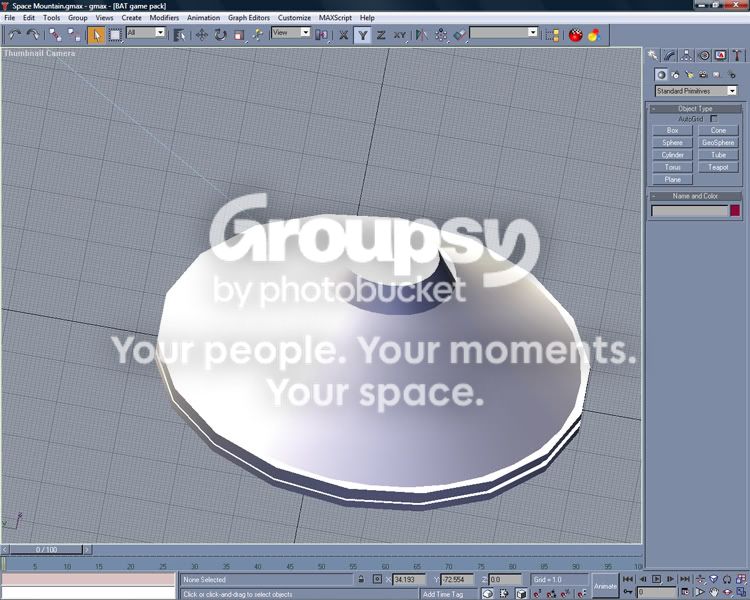Click the Plane primitive button
The image size is (750, 600).
(673, 180)
